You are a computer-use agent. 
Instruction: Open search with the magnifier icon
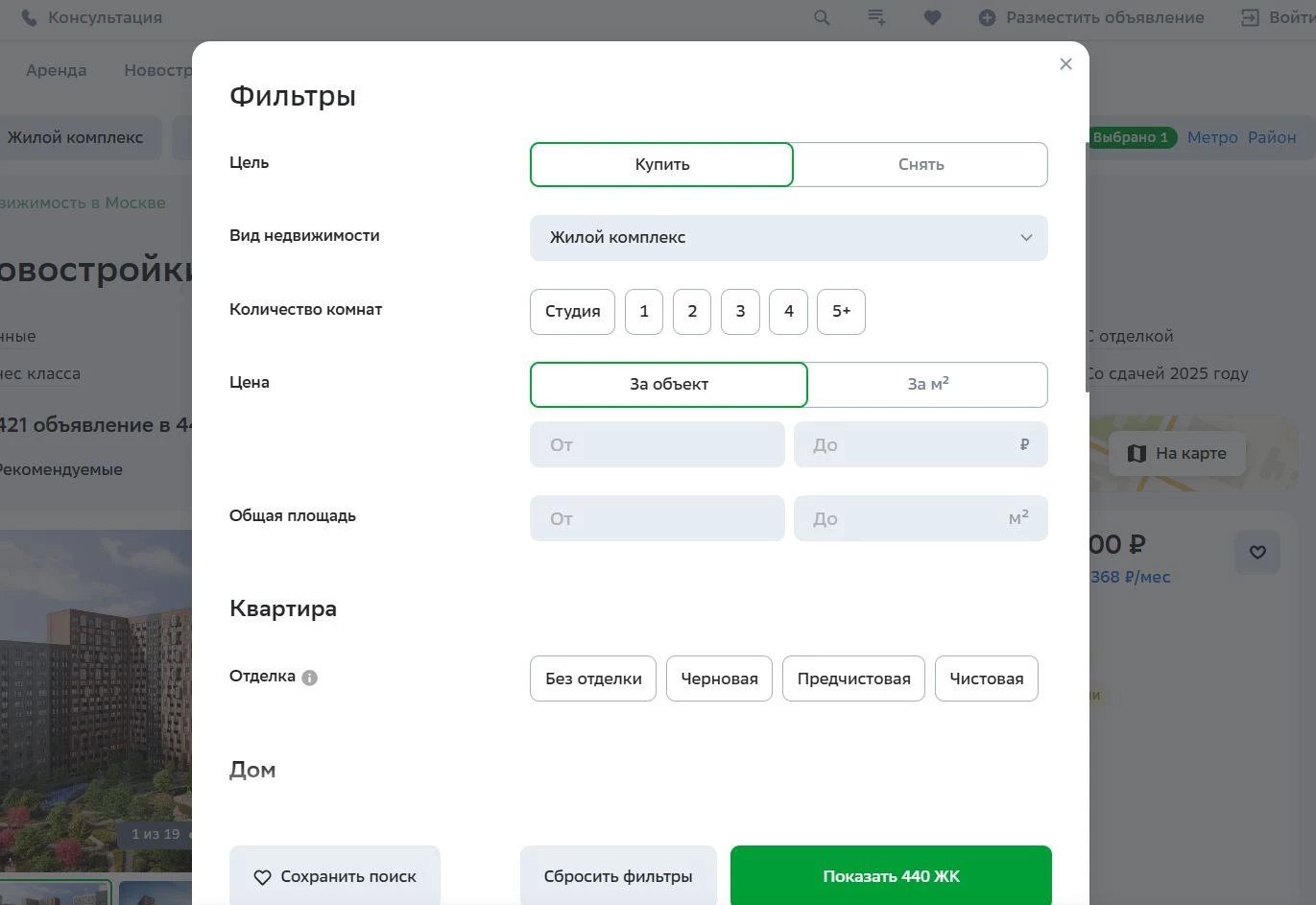[821, 17]
